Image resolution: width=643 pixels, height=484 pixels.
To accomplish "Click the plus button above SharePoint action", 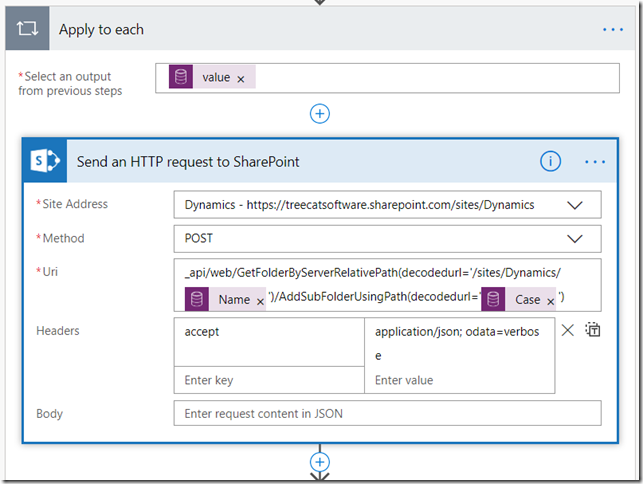I will [320, 113].
